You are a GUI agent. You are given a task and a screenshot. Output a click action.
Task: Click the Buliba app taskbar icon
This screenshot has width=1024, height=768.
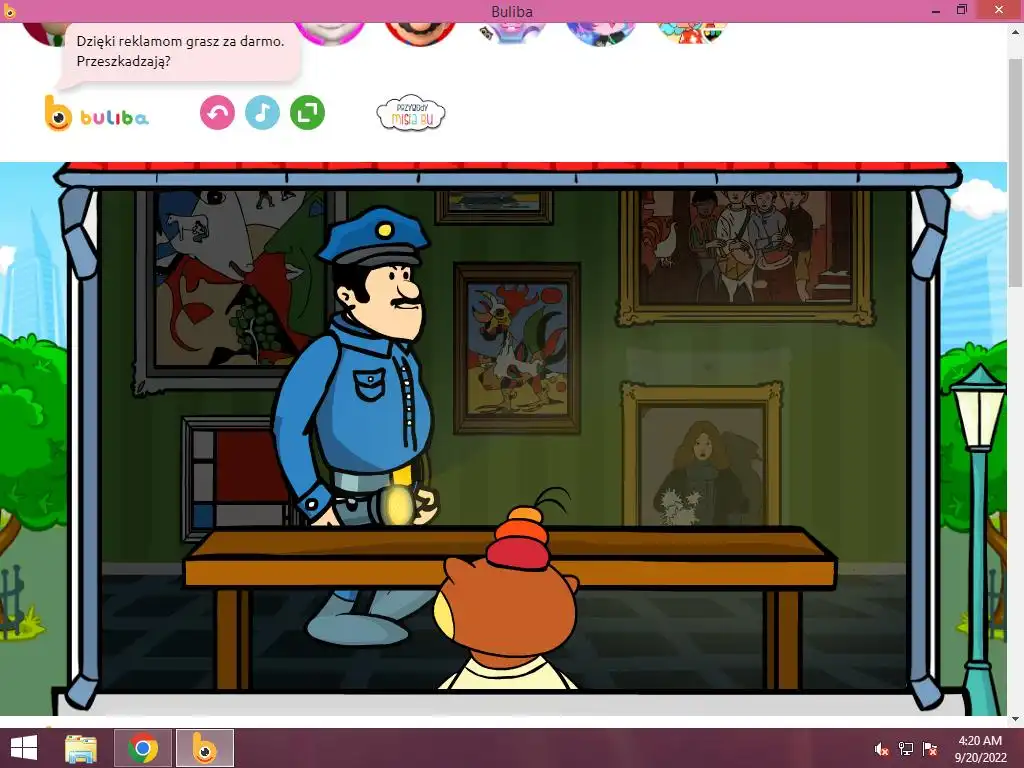pos(204,748)
